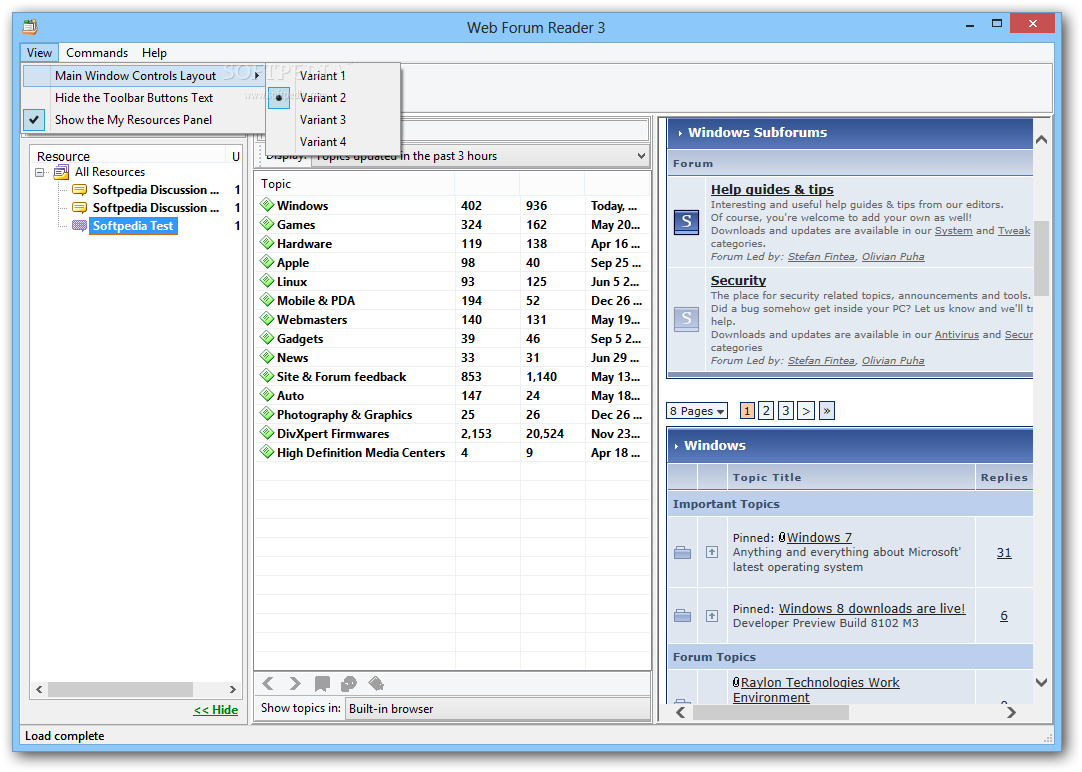The height and width of the screenshot is (772, 1082).
Task: Open the Help menu
Action: pos(155,52)
